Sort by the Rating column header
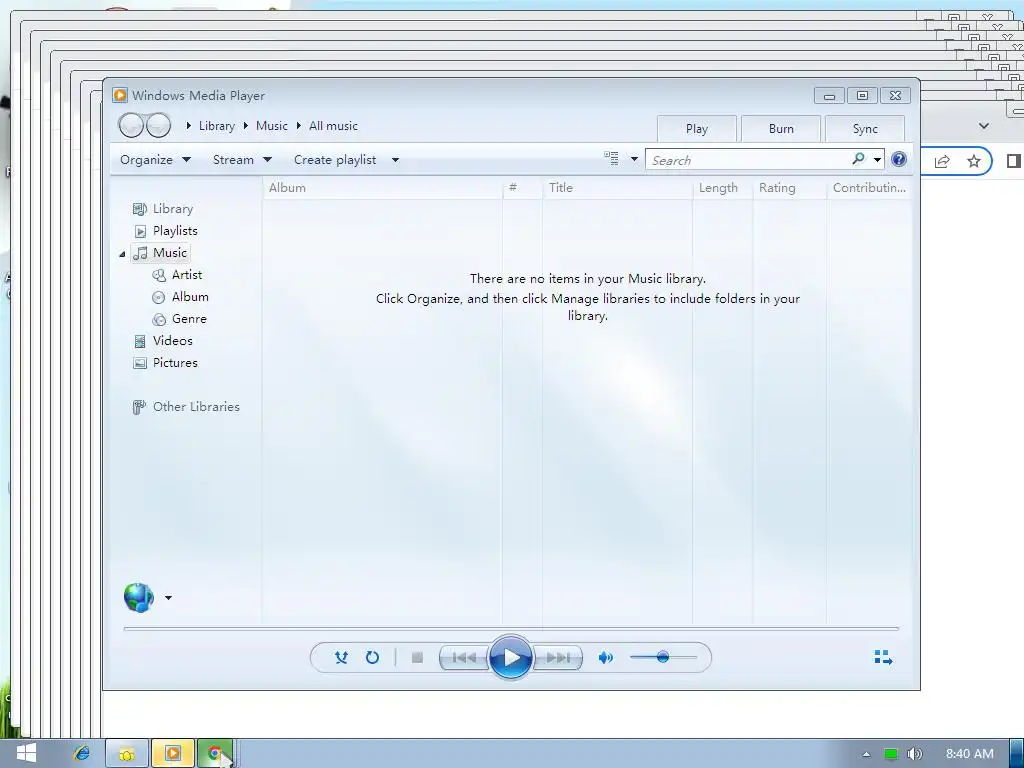This screenshot has width=1024, height=768. tap(790, 188)
